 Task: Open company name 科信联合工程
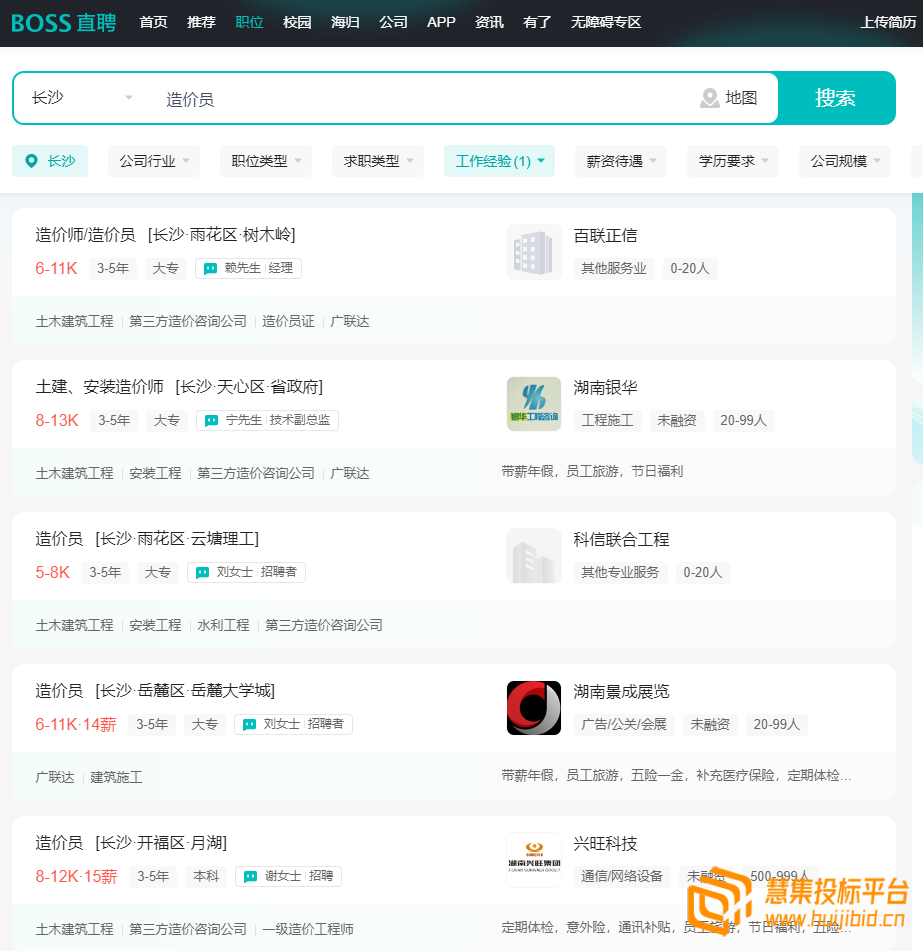(x=621, y=539)
